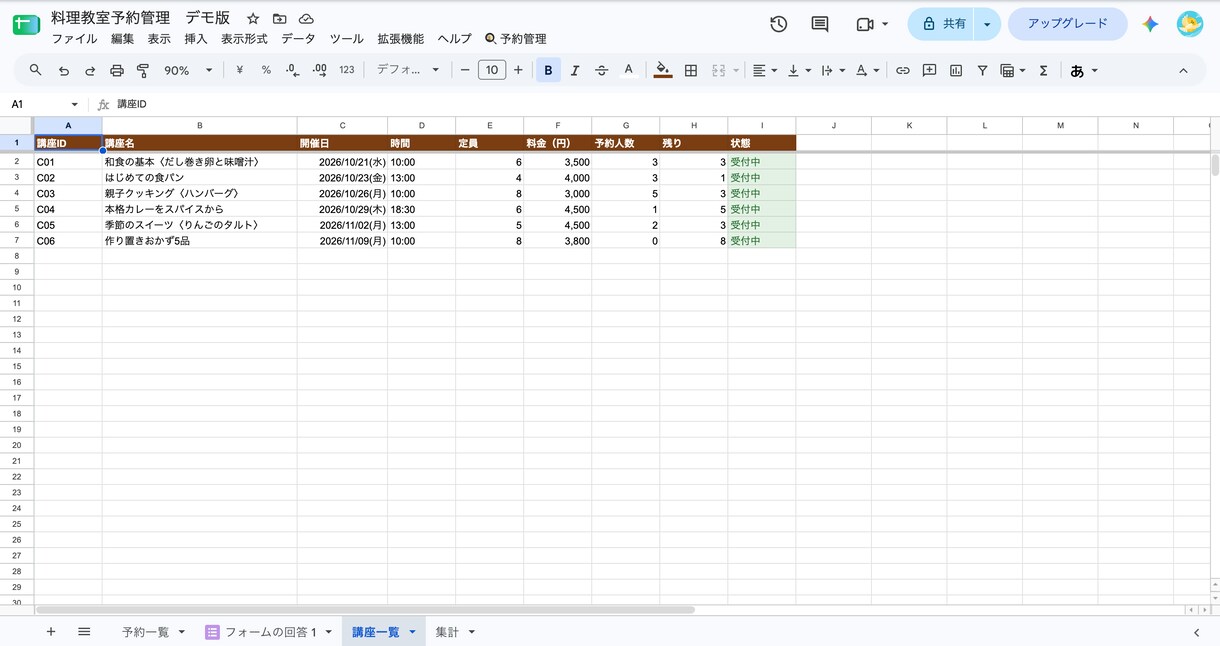Viewport: 1220px width, 646px height.
Task: Open the データ menu
Action: 298,39
